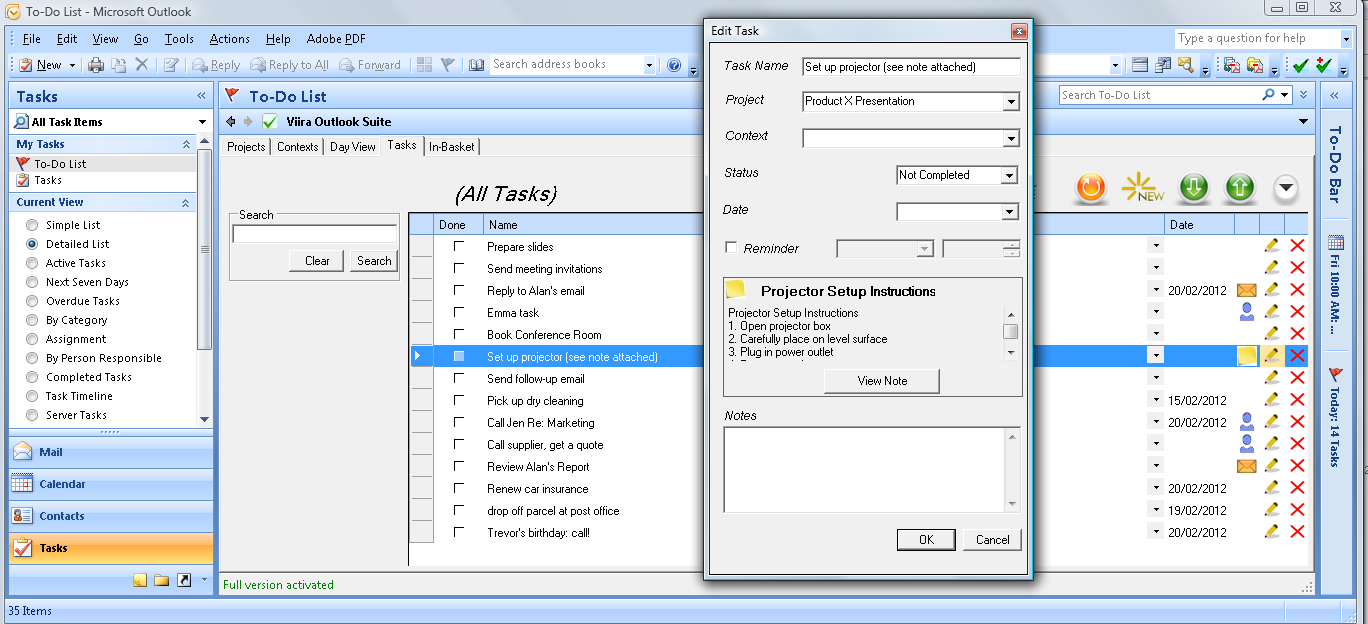
Task: Click red X on Trevor's birthday row
Action: (1297, 532)
